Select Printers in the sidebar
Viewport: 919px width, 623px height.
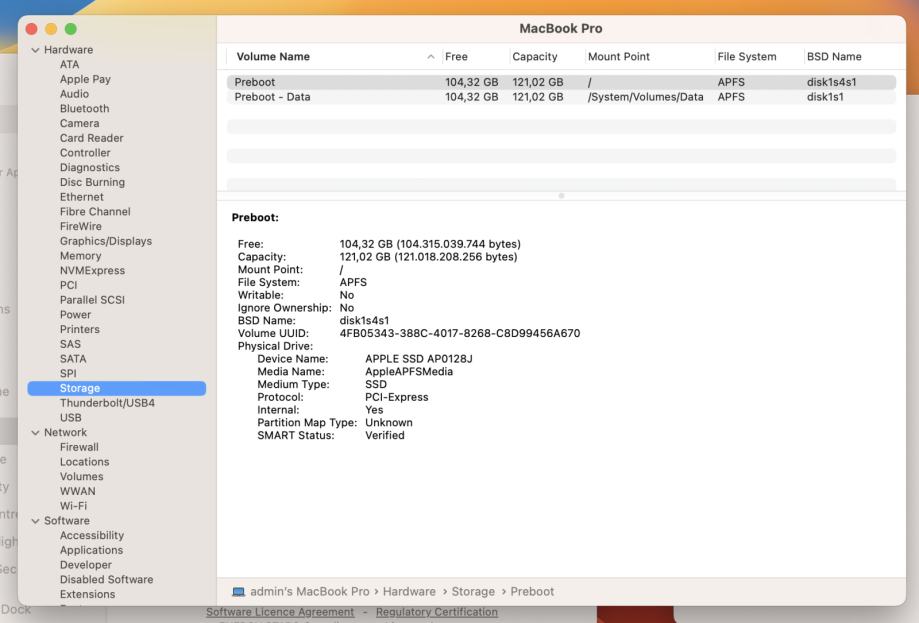coord(80,329)
